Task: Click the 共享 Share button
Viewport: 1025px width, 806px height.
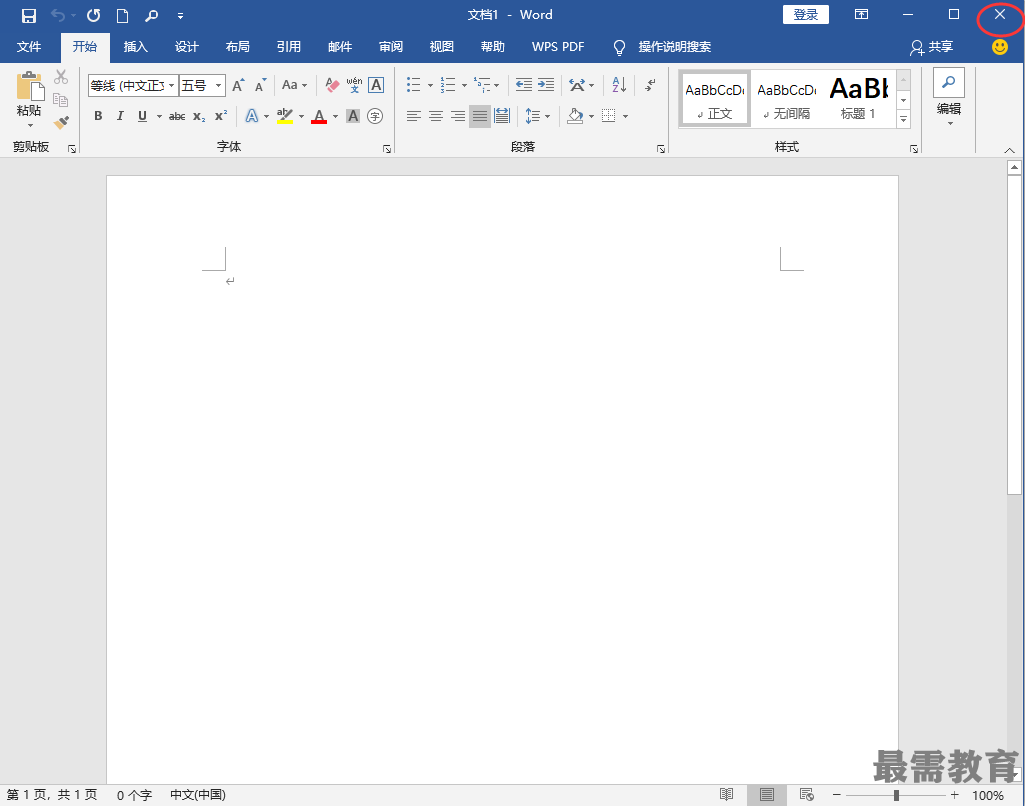Action: tap(931, 47)
